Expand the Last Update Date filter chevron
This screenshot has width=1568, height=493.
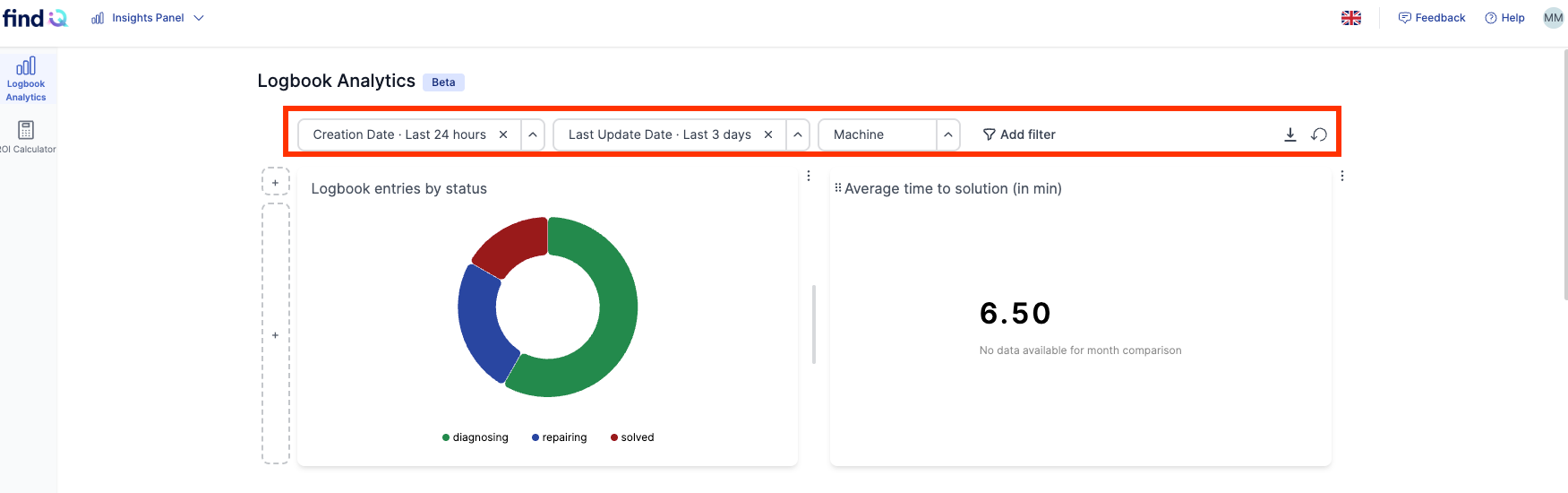(x=798, y=134)
